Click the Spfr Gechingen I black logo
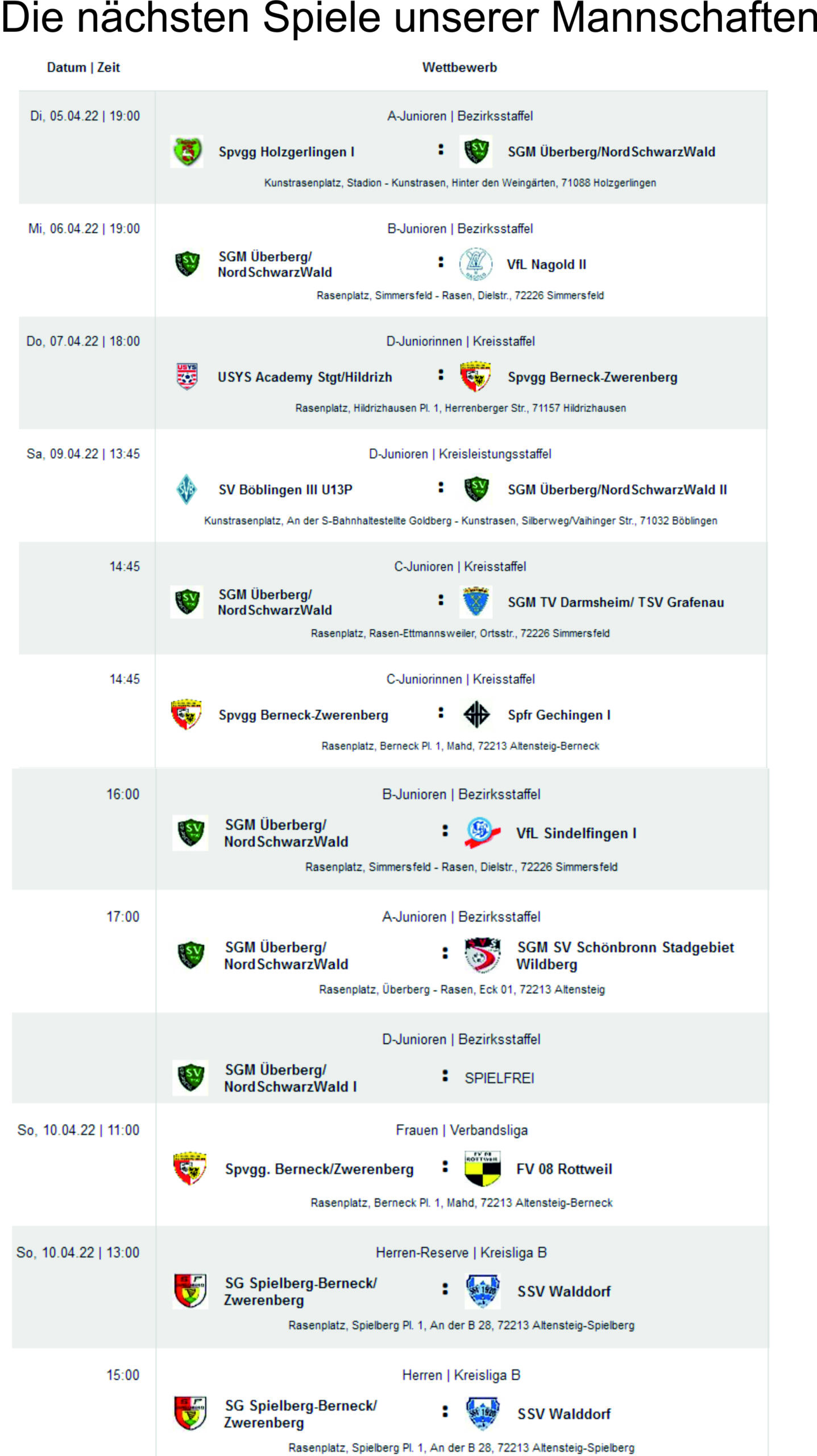Image resolution: width=817 pixels, height=1456 pixels. pos(476,714)
